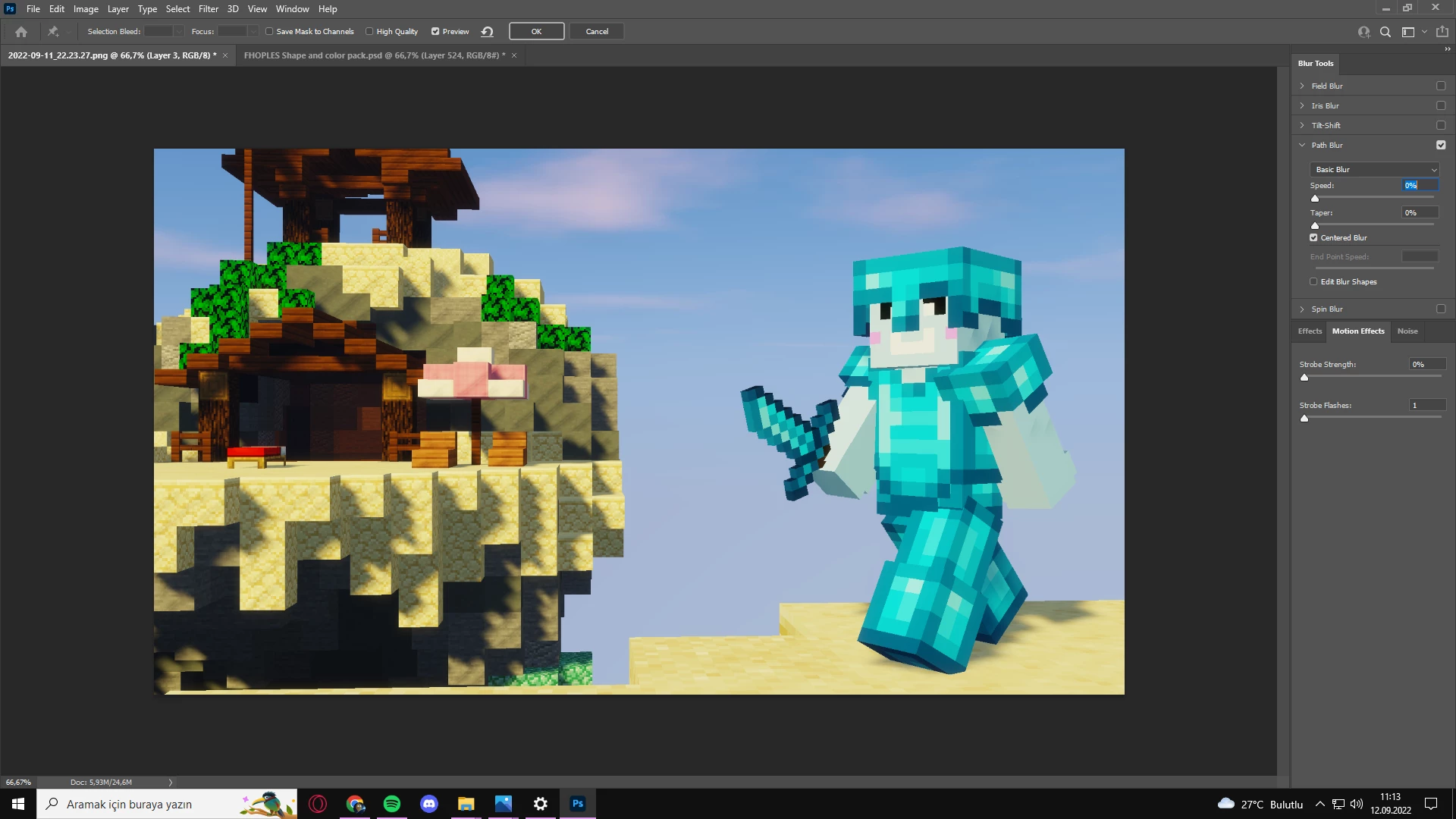Click the Strobe Strength slider handle
The width and height of the screenshot is (1456, 819).
(1304, 378)
